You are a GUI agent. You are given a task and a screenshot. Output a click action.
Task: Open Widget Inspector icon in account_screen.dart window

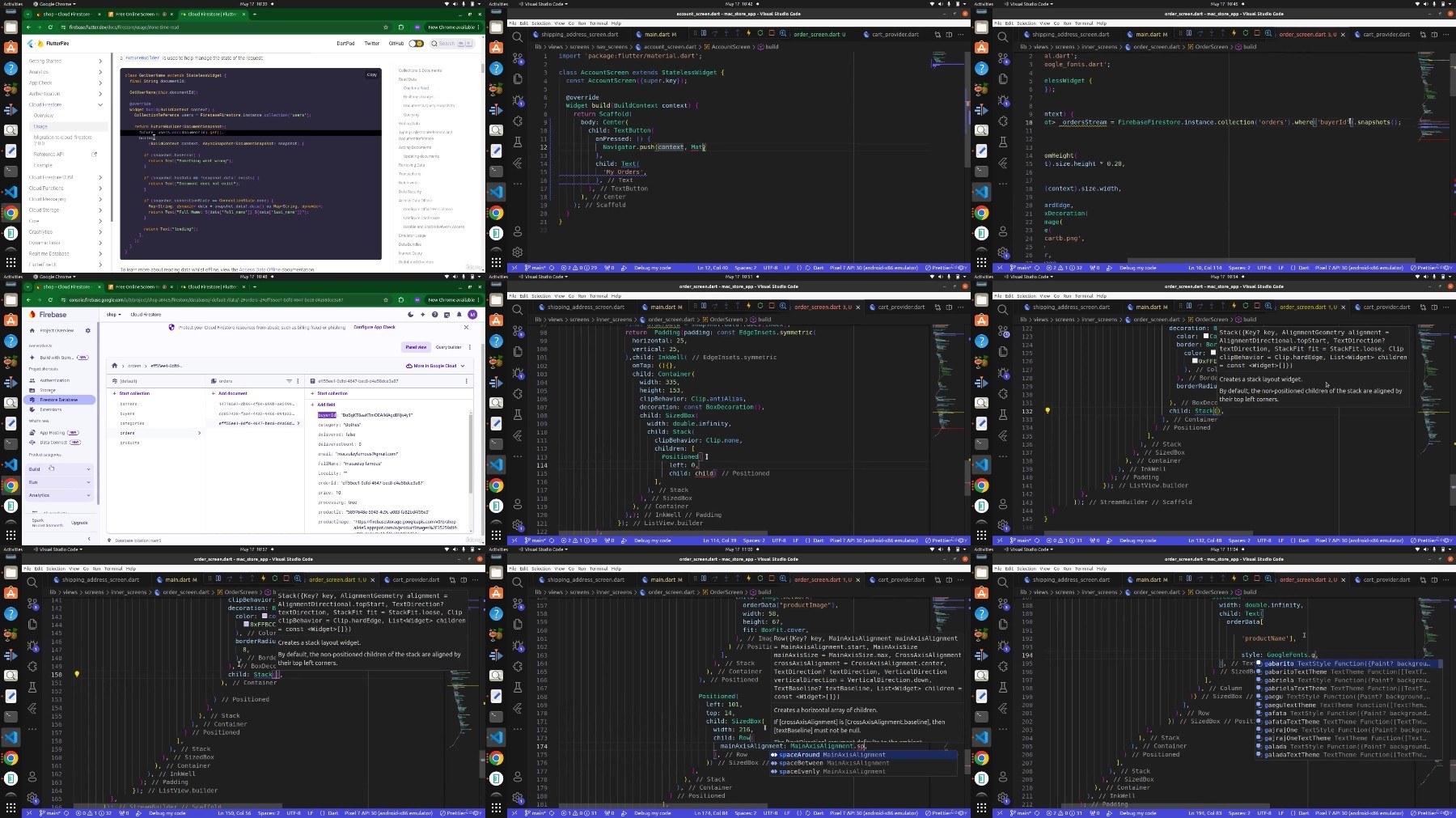click(782, 33)
